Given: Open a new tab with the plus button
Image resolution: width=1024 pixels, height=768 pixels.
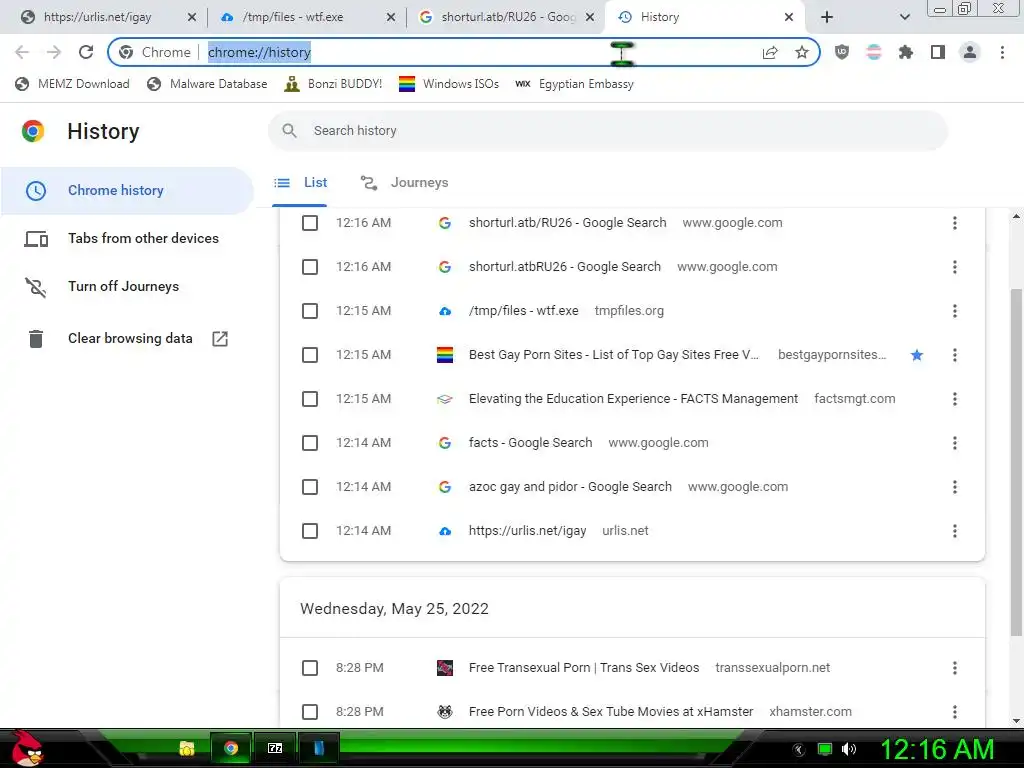Looking at the screenshot, I should point(827,17).
